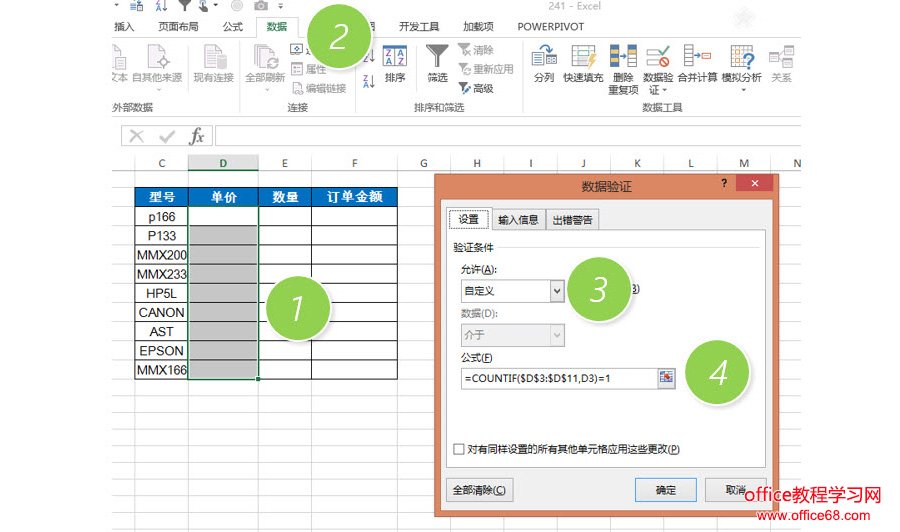Select column F header
The height and width of the screenshot is (532, 900).
tap(354, 163)
